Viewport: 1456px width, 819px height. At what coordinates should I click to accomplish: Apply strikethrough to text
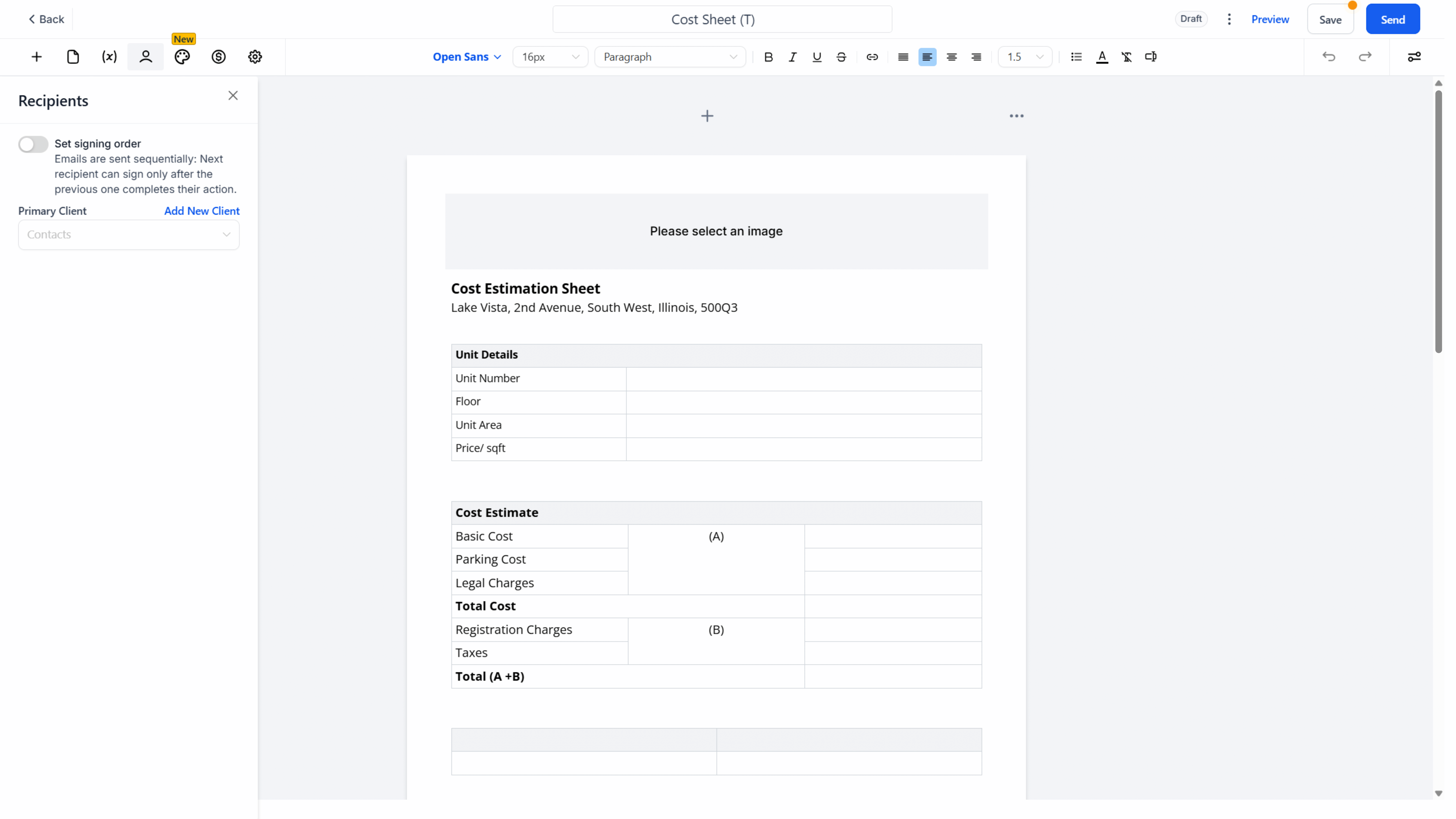[x=841, y=57]
